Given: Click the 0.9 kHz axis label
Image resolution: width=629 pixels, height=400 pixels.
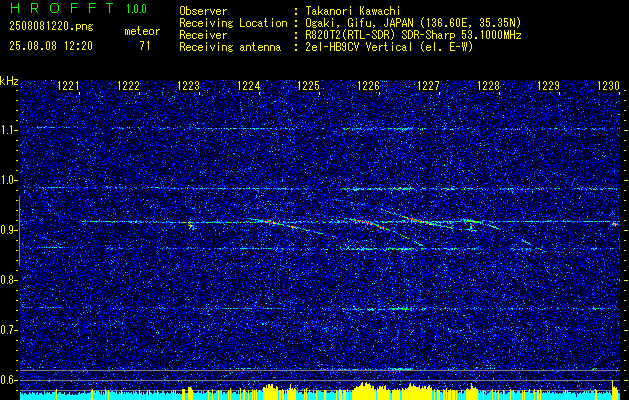Looking at the screenshot, I should [x=9, y=230].
